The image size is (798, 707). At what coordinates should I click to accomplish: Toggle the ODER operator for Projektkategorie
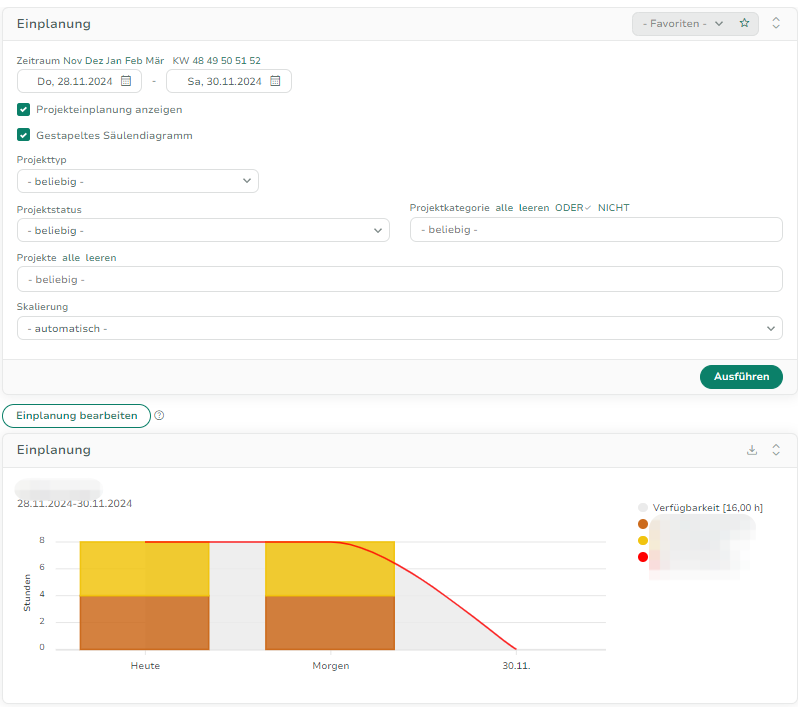tap(572, 208)
